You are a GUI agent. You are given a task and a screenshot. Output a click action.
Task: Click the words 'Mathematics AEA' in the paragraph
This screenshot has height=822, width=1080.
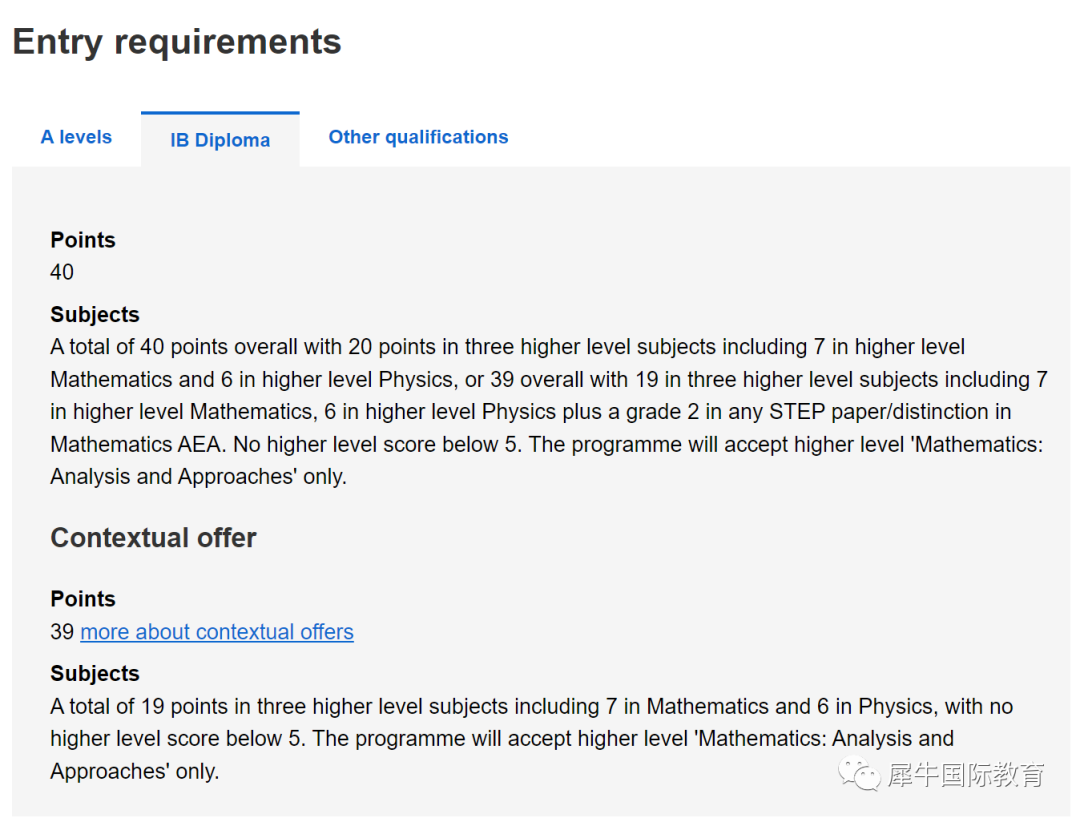tap(136, 444)
